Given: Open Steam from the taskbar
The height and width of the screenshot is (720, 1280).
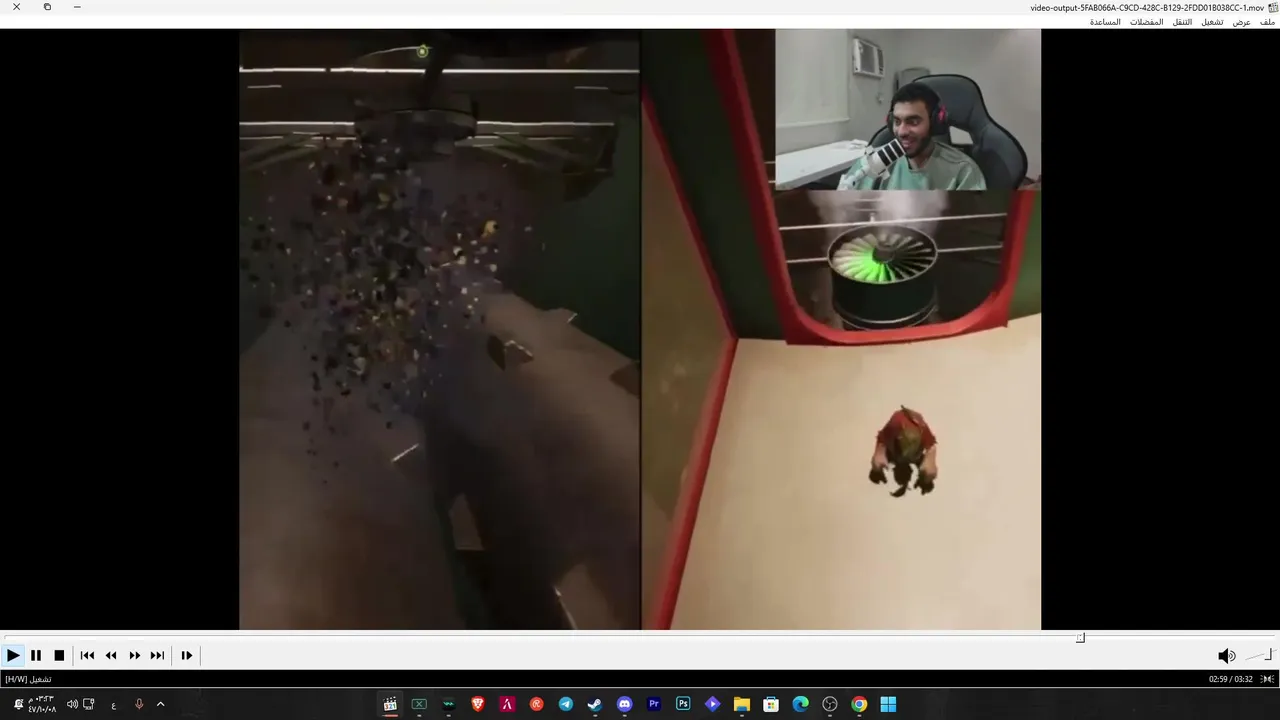Looking at the screenshot, I should click(x=595, y=704).
